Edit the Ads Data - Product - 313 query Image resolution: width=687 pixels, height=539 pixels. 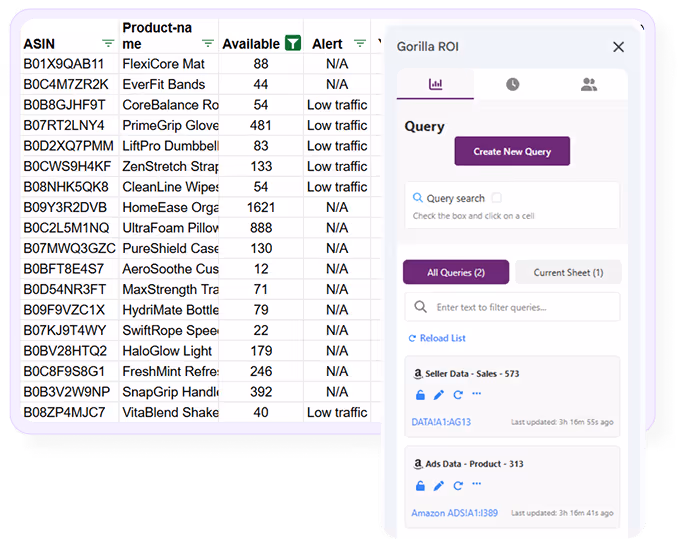click(x=439, y=486)
